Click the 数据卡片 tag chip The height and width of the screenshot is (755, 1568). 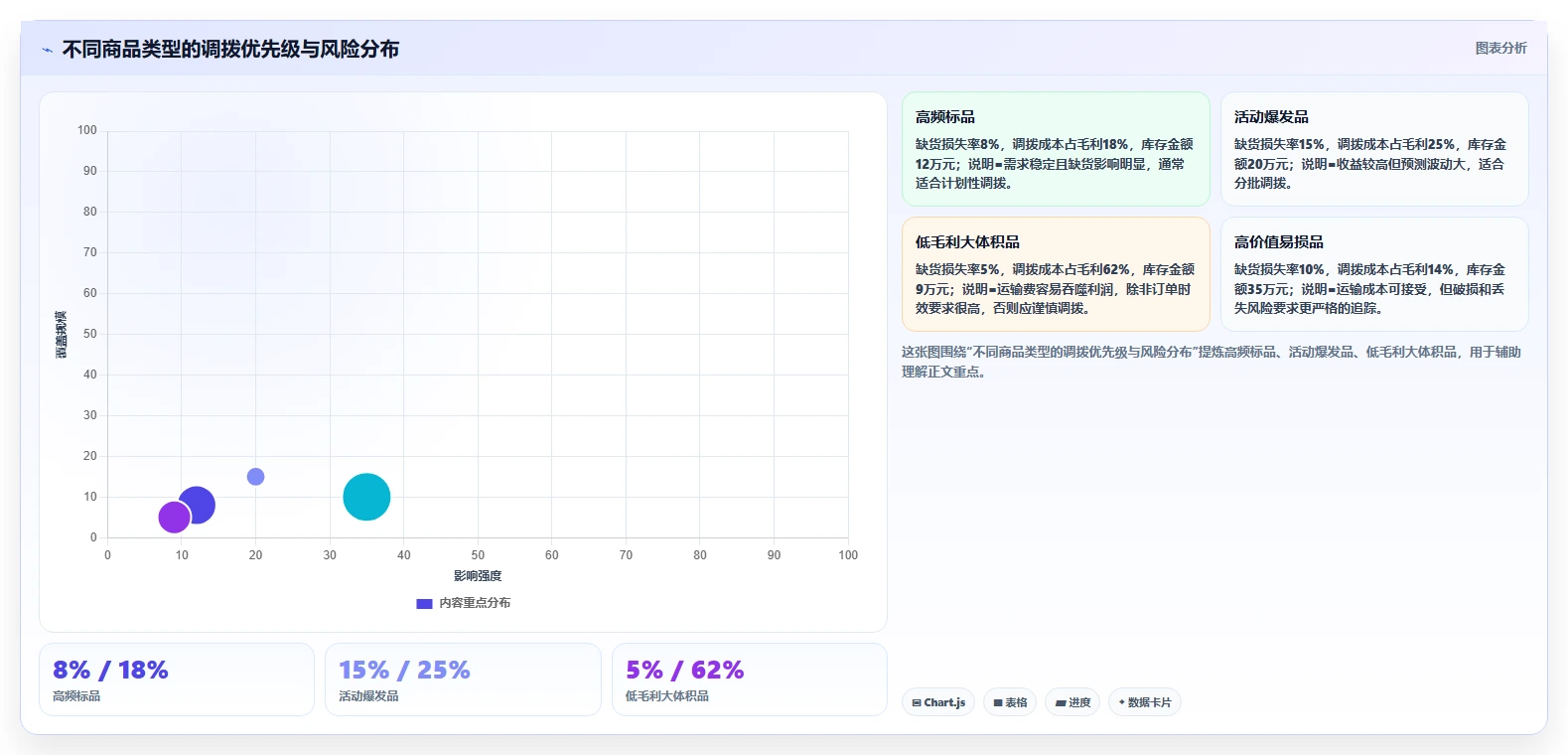pos(1145,702)
